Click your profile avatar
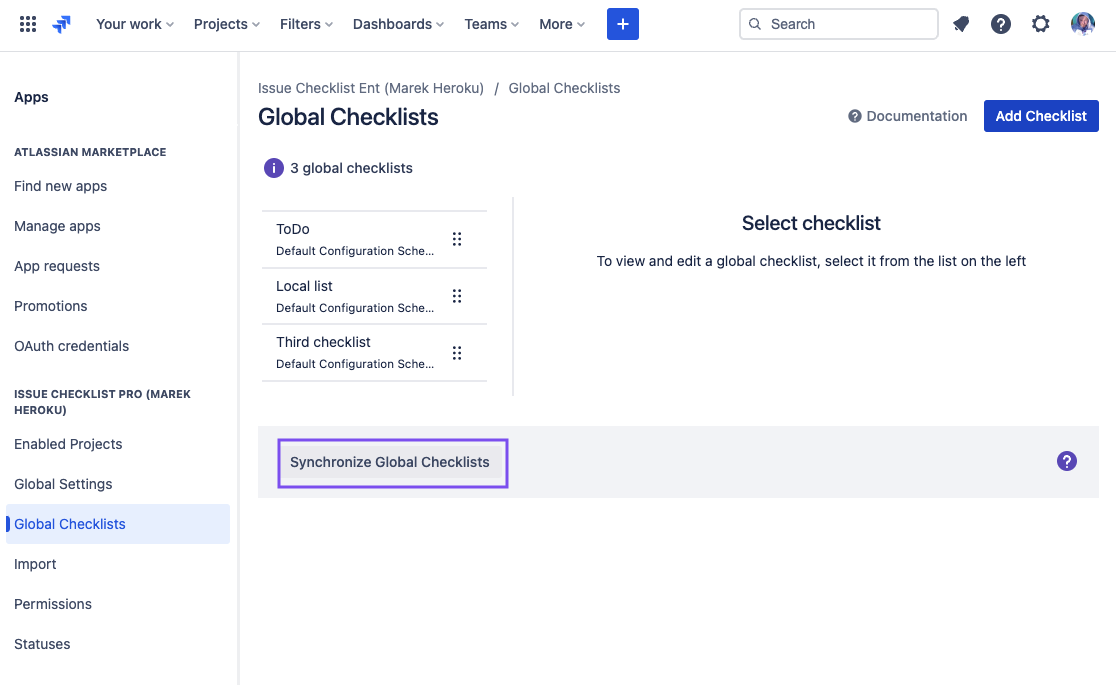Viewport: 1116px width, 685px height. click(x=1083, y=23)
